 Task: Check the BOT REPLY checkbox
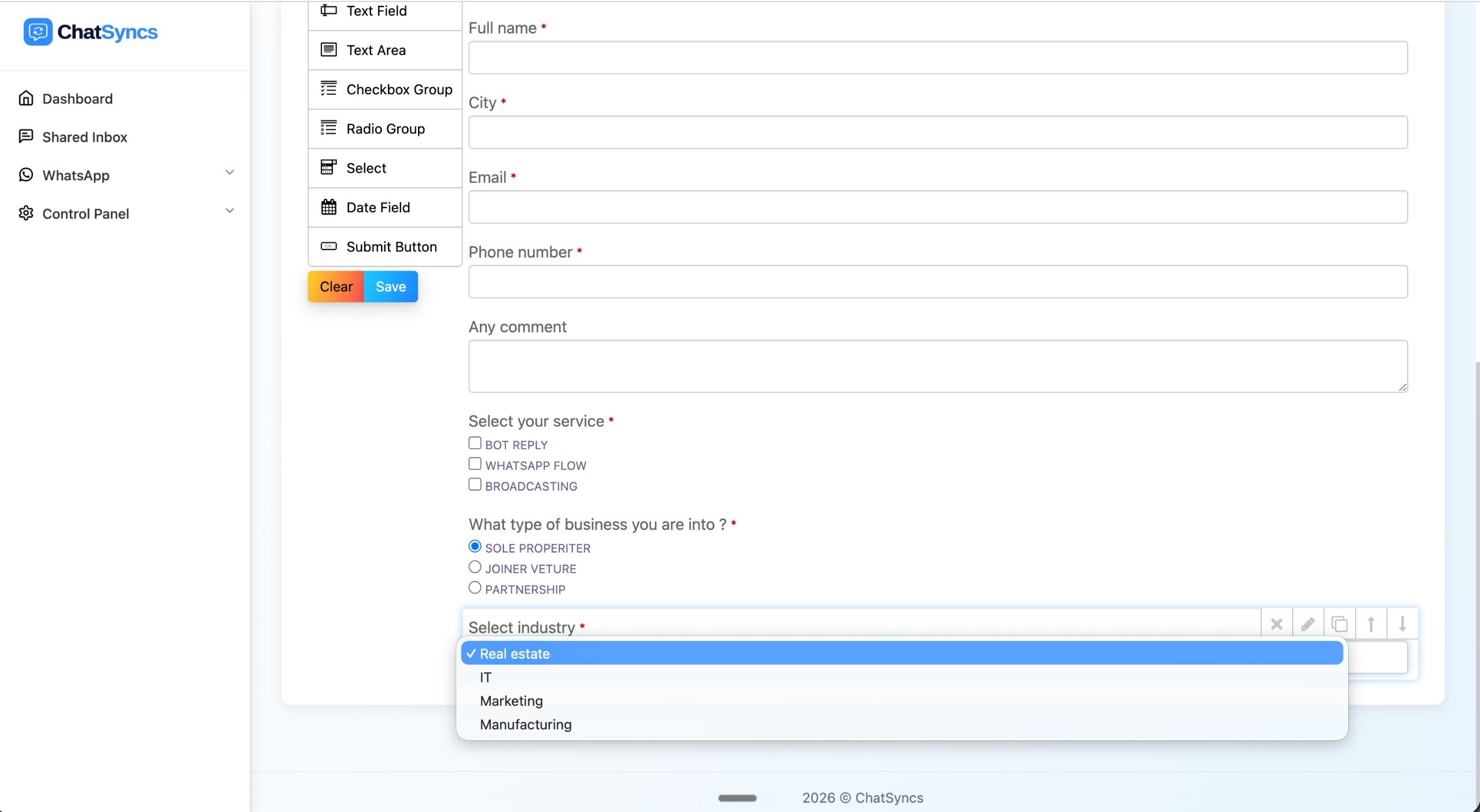475,443
